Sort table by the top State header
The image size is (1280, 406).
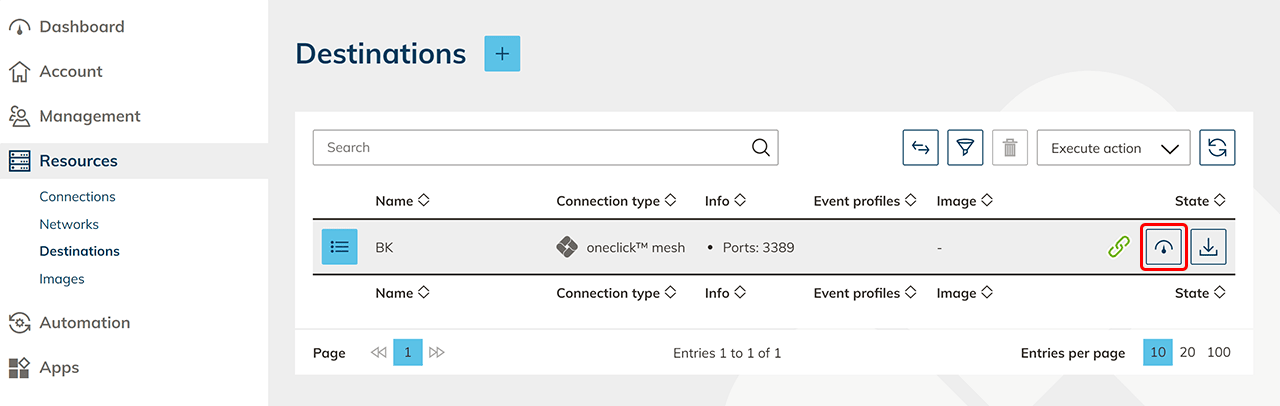[x=1199, y=201]
